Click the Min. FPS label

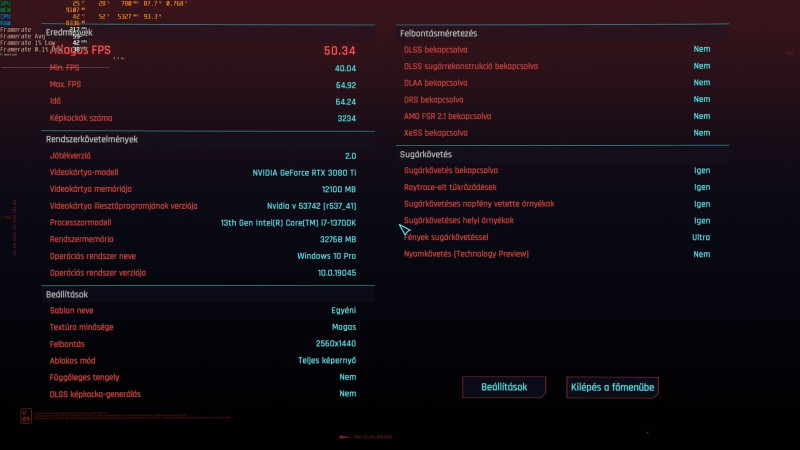coord(64,67)
